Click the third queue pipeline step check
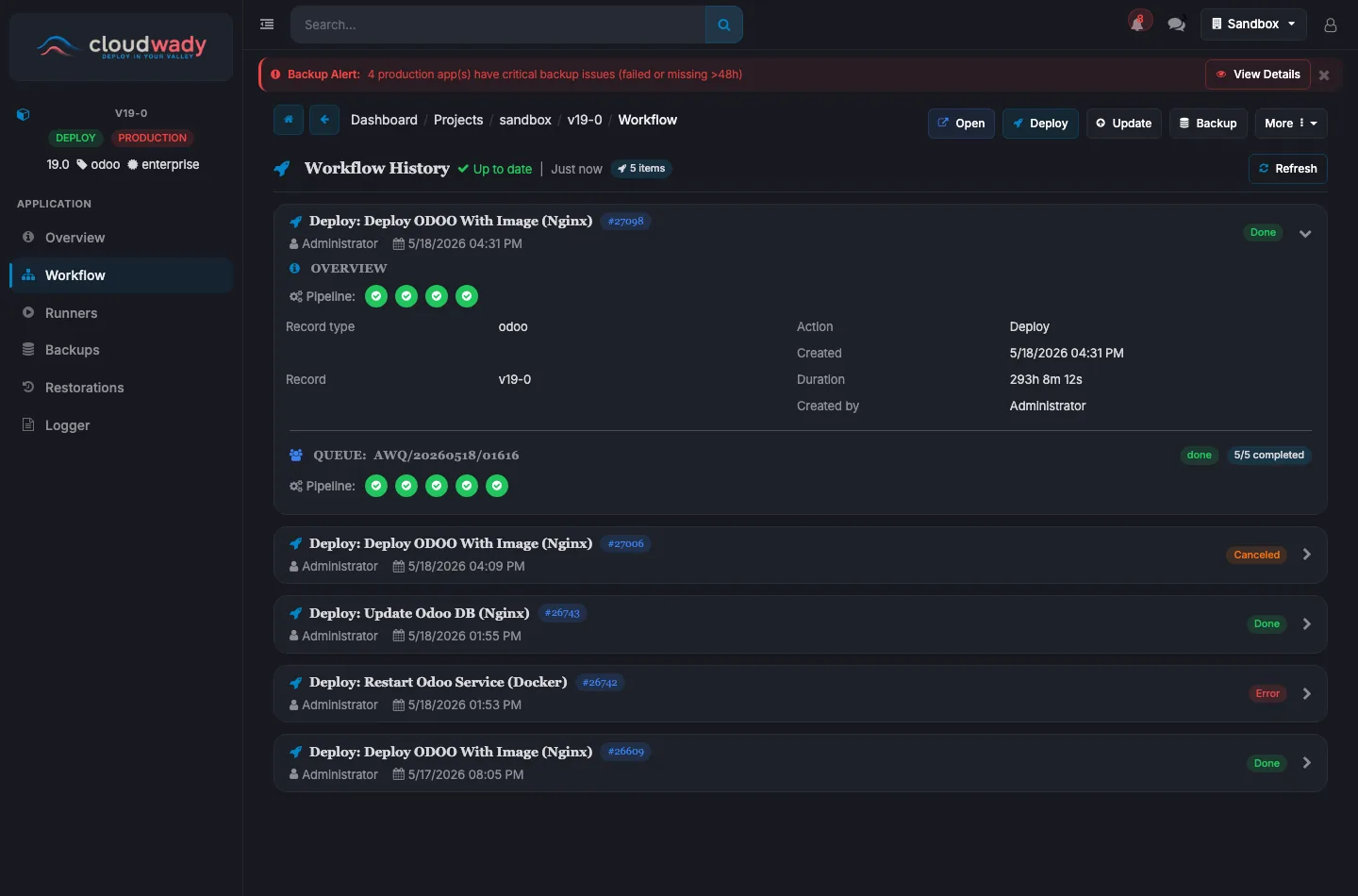 pyautogui.click(x=437, y=486)
